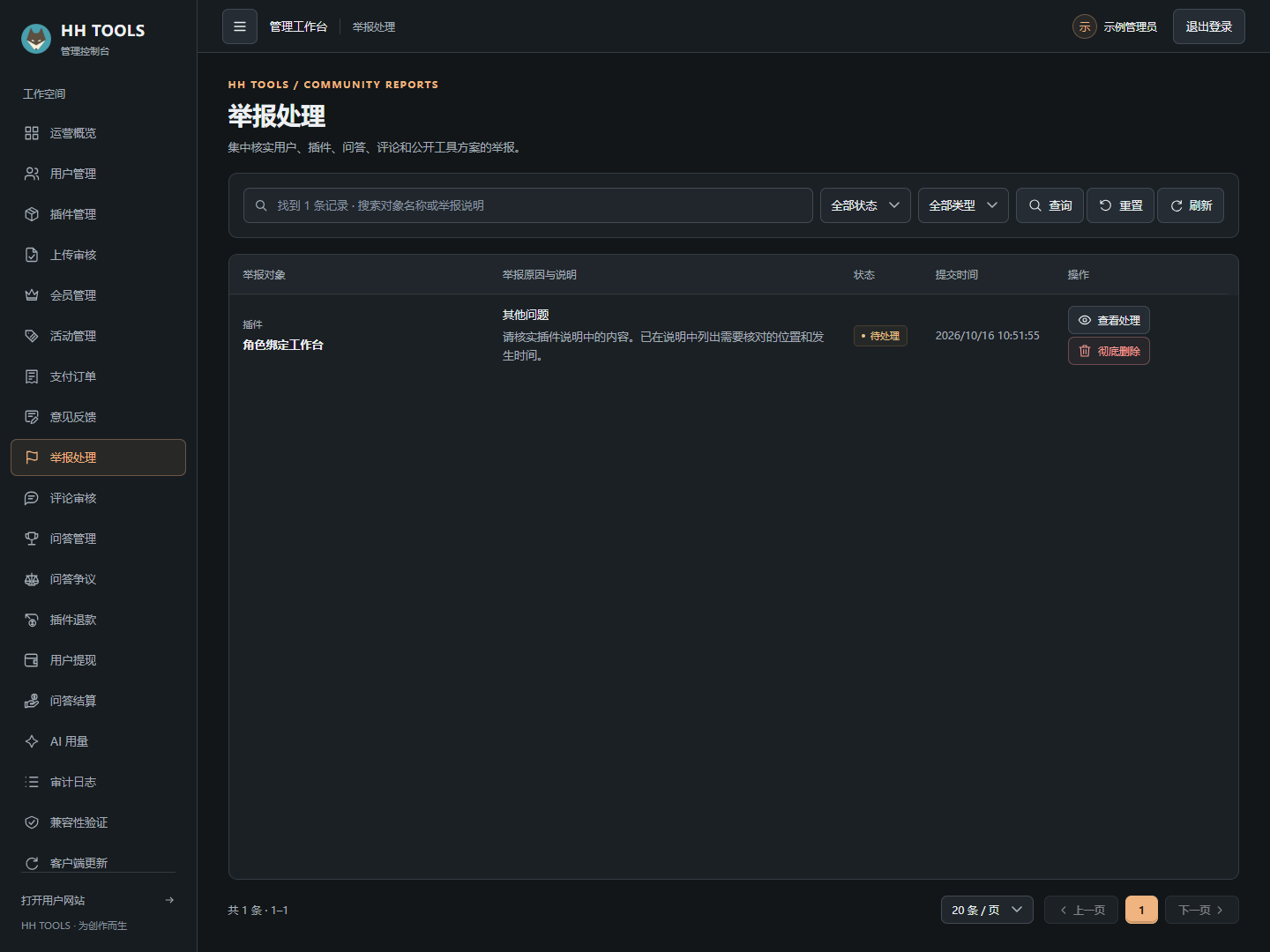Open 插件退款 refund icon in sidebar
This screenshot has height=952, width=1270.
[x=32, y=620]
